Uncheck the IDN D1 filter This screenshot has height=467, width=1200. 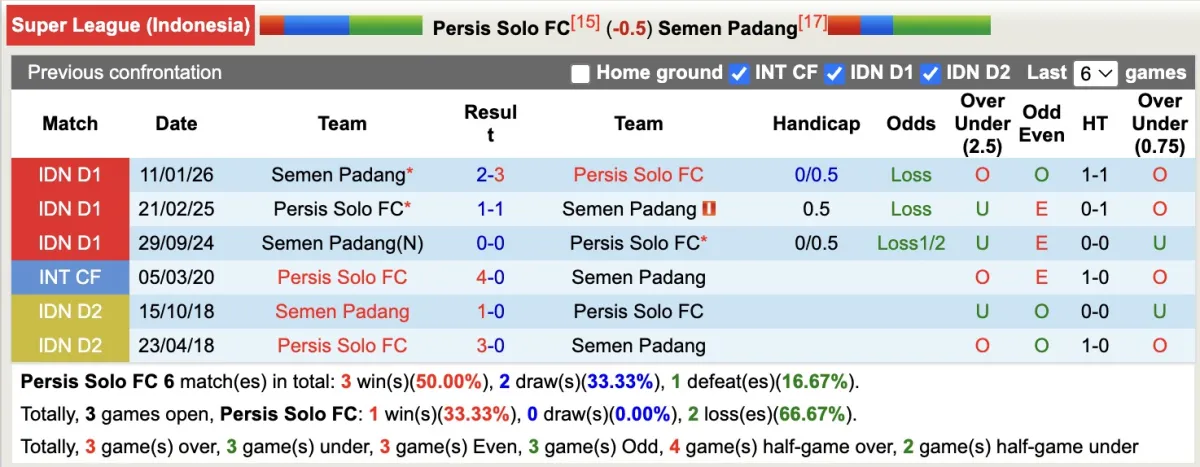tap(834, 73)
